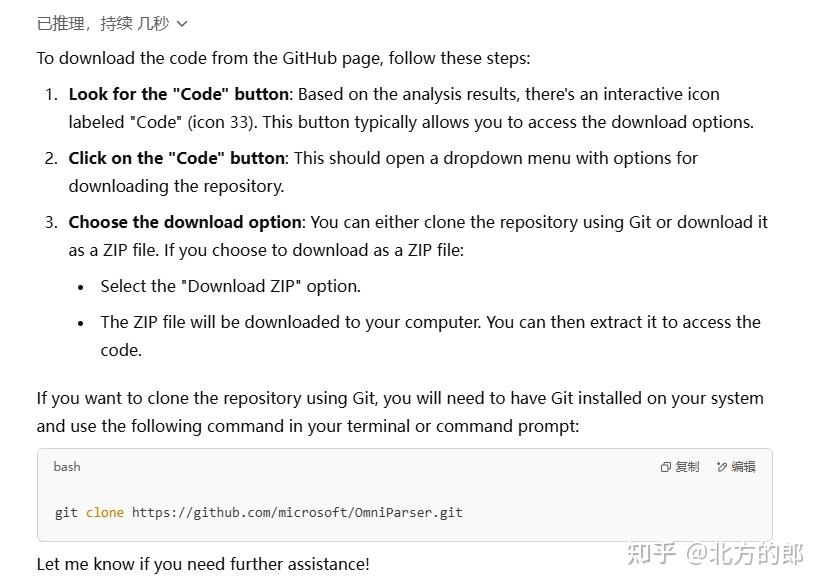
Task: Click the paragraph about cloning with Git
Action: [x=400, y=412]
